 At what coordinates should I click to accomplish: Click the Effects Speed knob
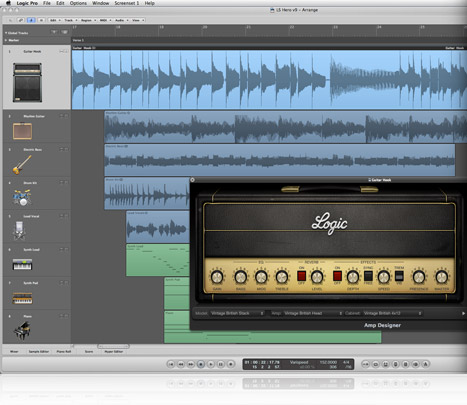coord(384,277)
